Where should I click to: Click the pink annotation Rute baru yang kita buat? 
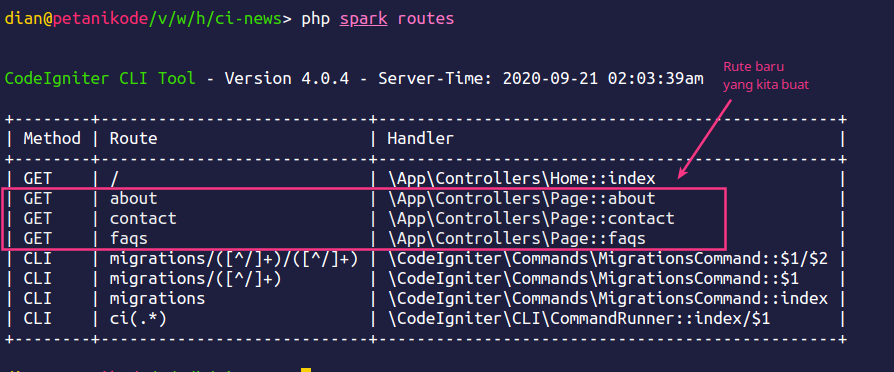click(x=766, y=76)
